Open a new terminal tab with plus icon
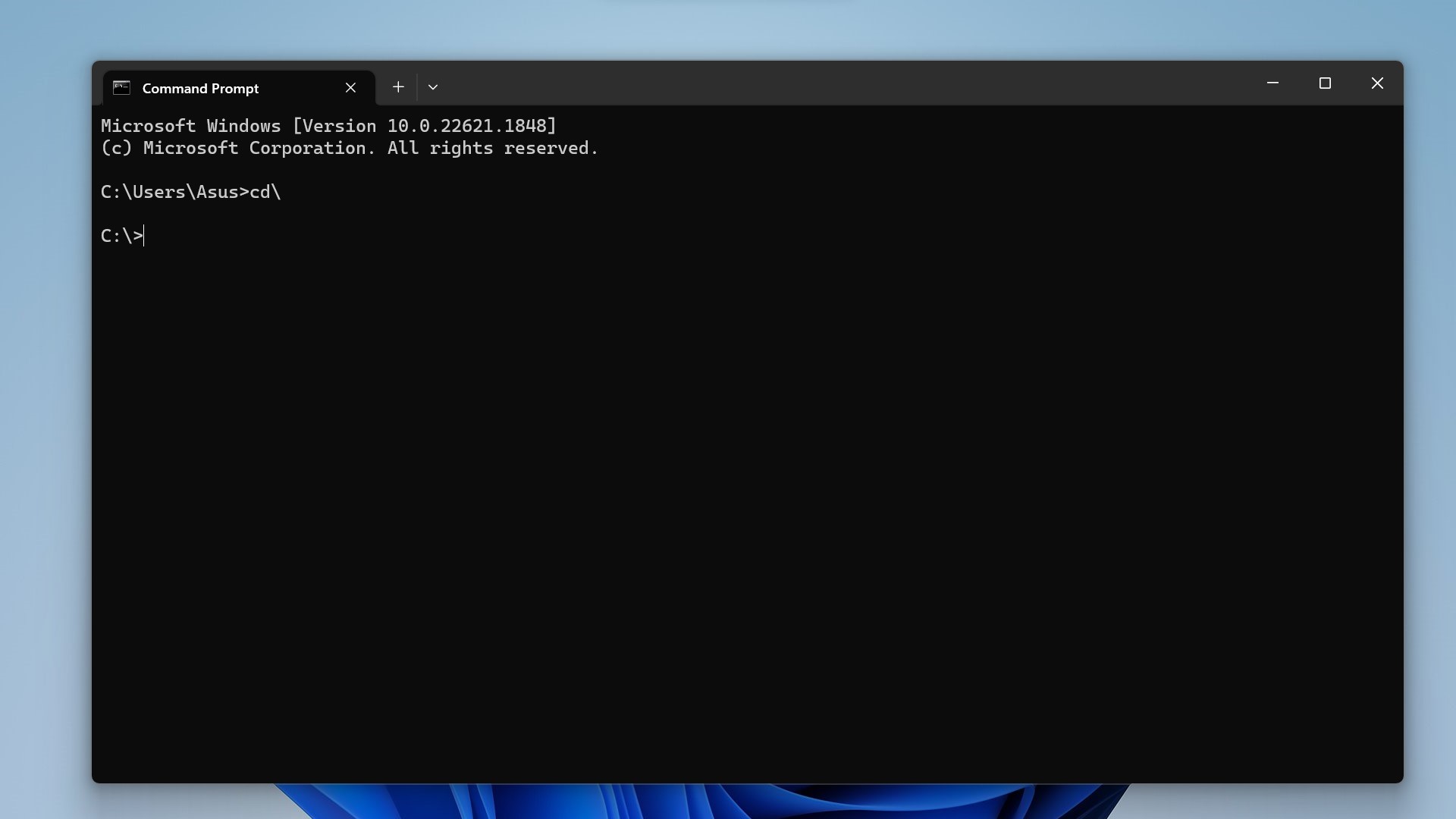The height and width of the screenshot is (819, 1456). point(398,87)
